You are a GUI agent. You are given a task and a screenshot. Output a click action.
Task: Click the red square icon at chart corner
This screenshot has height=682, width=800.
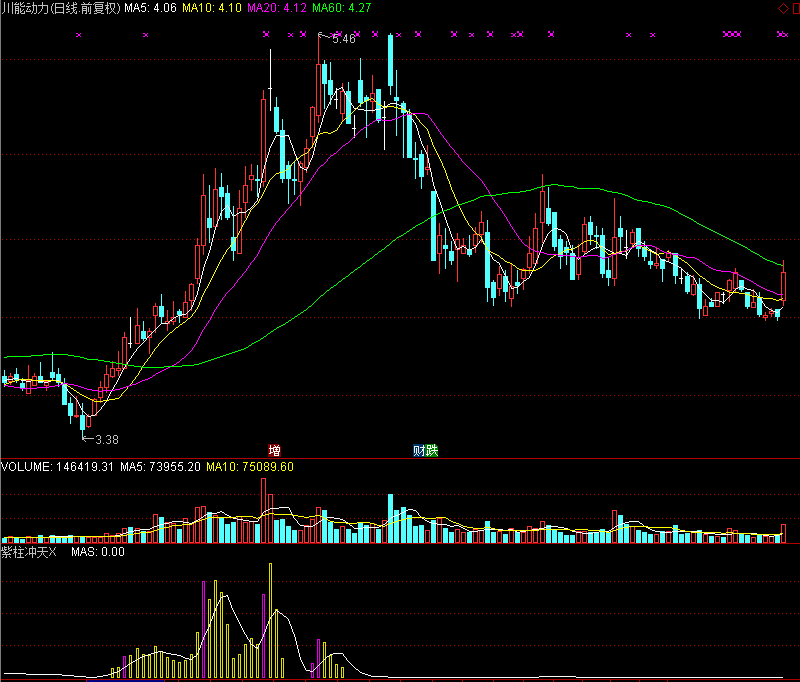(796, 8)
